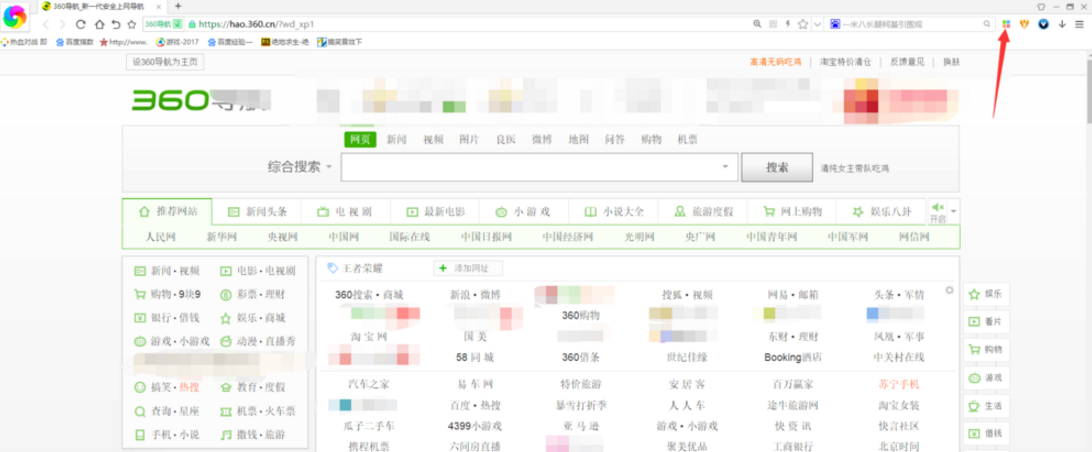Click the zoom magnifier in address bar
The width and height of the screenshot is (1092, 452).
757,24
